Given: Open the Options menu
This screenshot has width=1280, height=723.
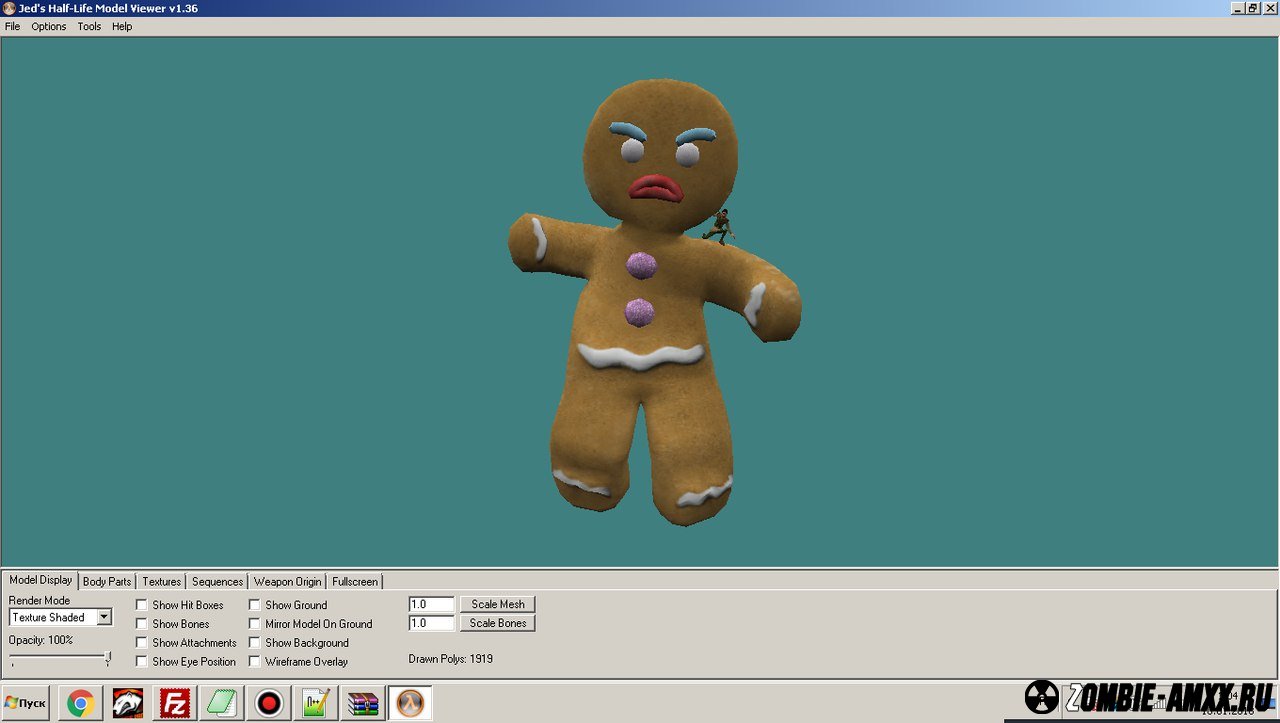Looking at the screenshot, I should tap(49, 27).
